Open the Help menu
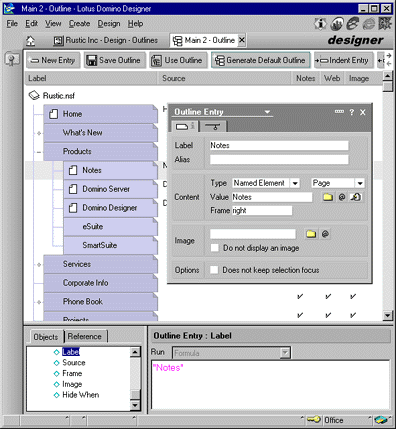 pyautogui.click(x=135, y=24)
